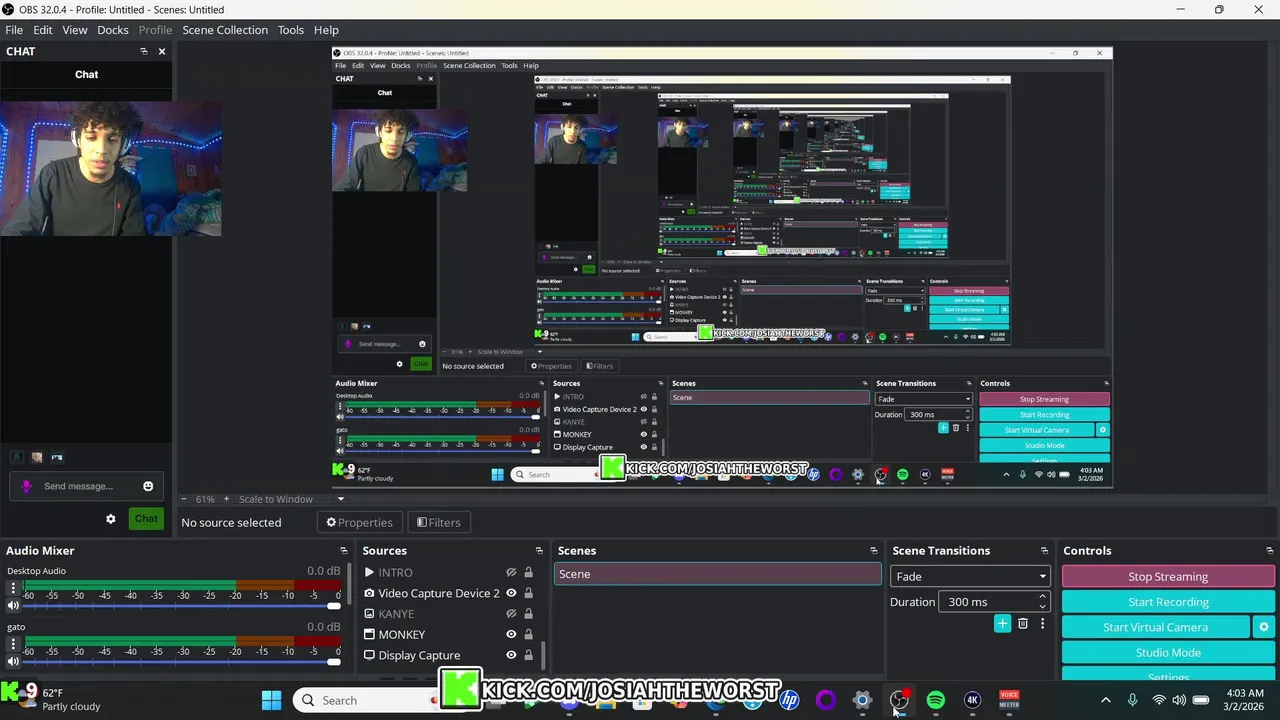Hide the Display Capture source
The width and height of the screenshot is (1280, 720).
tap(511, 655)
